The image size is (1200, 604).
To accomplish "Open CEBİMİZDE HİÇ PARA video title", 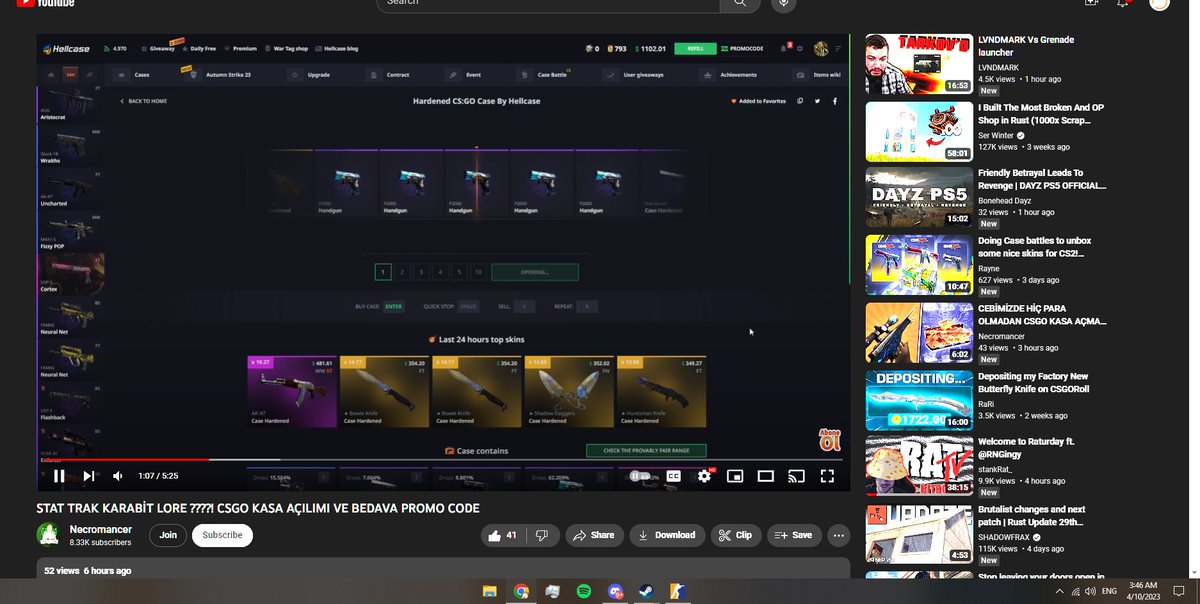I will click(x=1042, y=314).
